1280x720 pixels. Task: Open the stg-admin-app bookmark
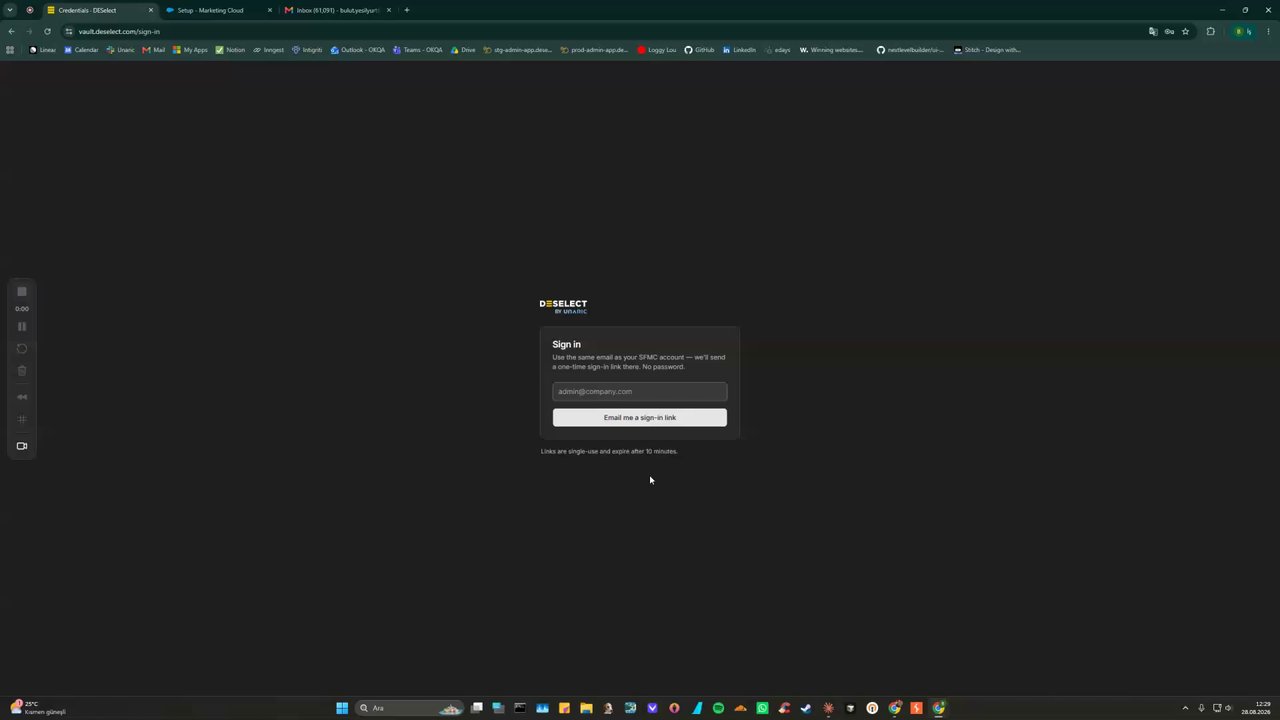[517, 50]
